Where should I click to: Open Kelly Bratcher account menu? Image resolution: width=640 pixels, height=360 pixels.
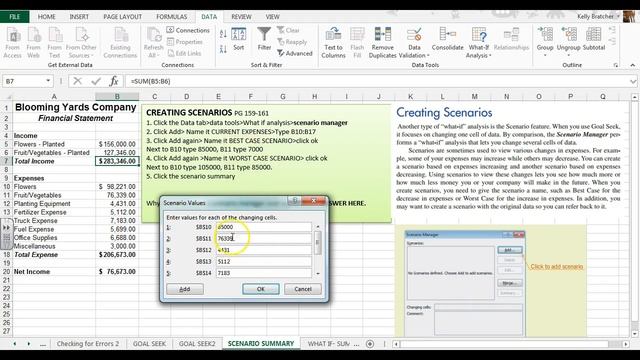(x=598, y=16)
